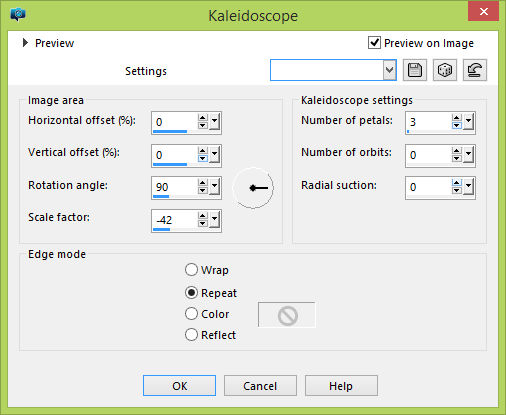Select the Color edge mode
The height and width of the screenshot is (415, 506).
(x=191, y=314)
